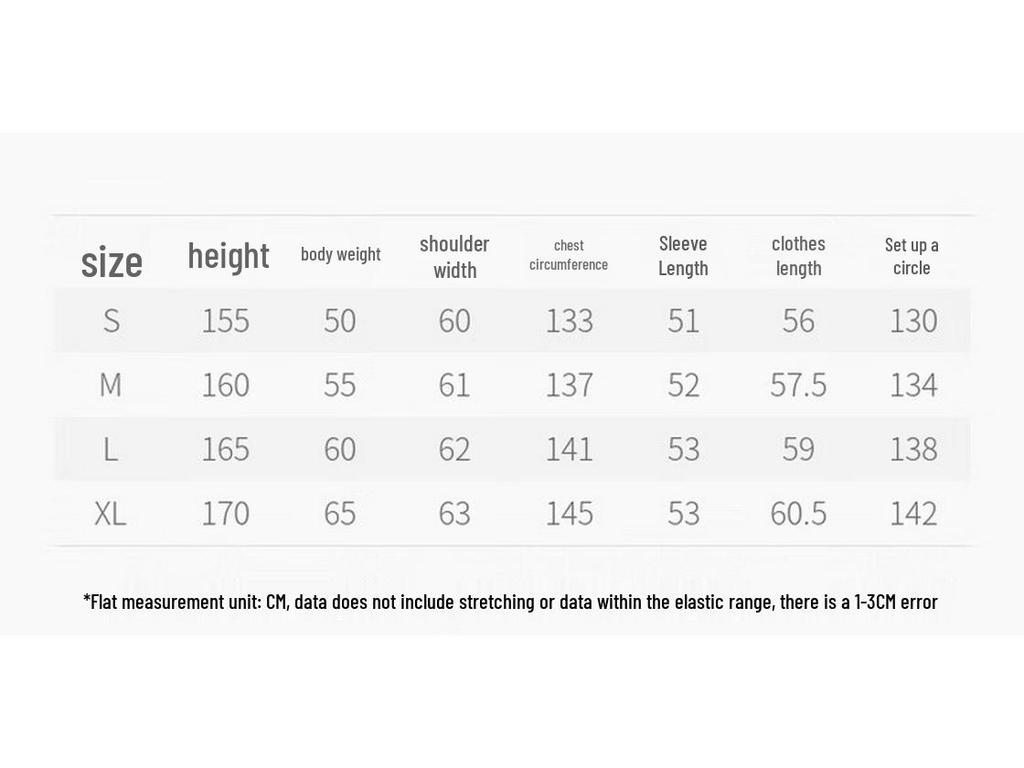1024x768 pixels.
Task: Click the hem circle value 142
Action: pos(914,513)
